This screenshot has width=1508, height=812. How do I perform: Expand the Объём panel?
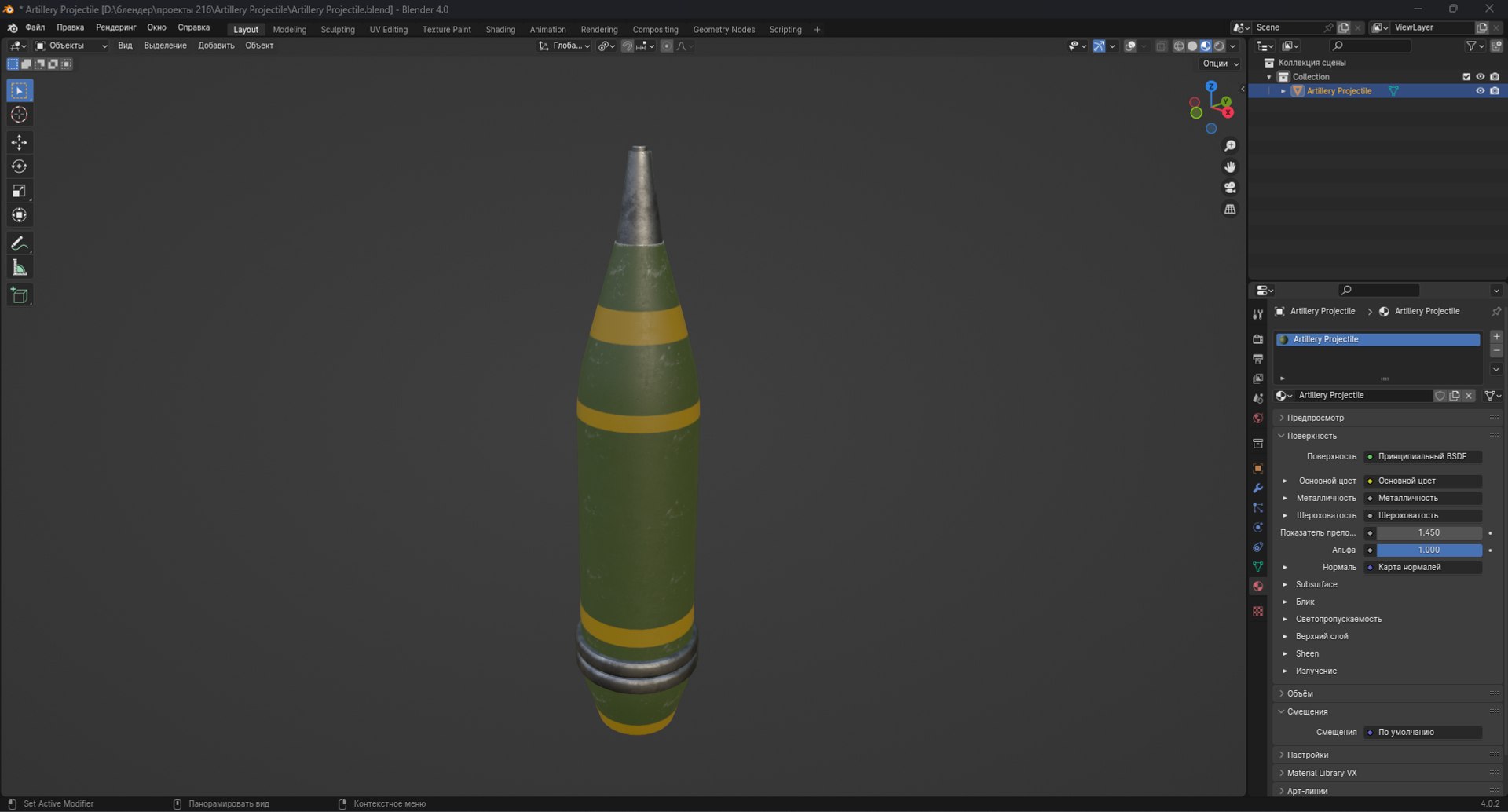pos(1300,693)
